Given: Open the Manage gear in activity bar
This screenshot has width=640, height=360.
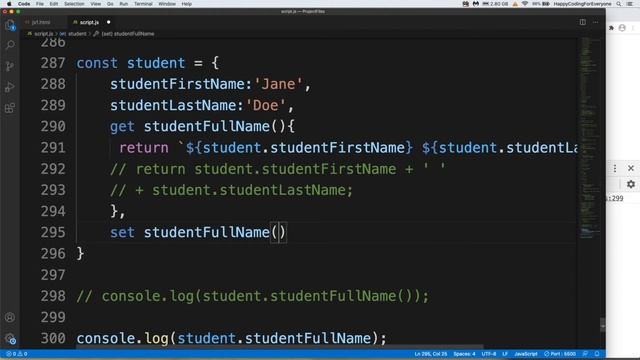Looking at the screenshot, I should pyautogui.click(x=10, y=338).
